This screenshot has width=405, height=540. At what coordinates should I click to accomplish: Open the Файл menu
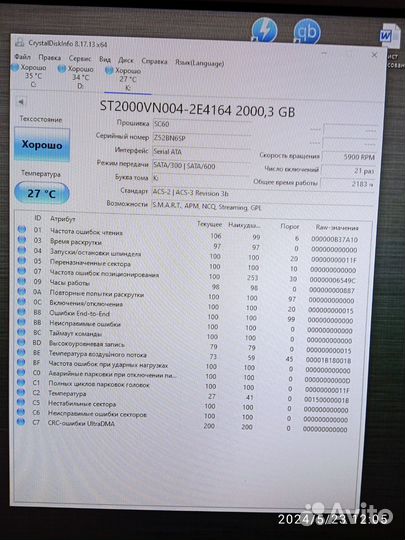pyautogui.click(x=22, y=56)
